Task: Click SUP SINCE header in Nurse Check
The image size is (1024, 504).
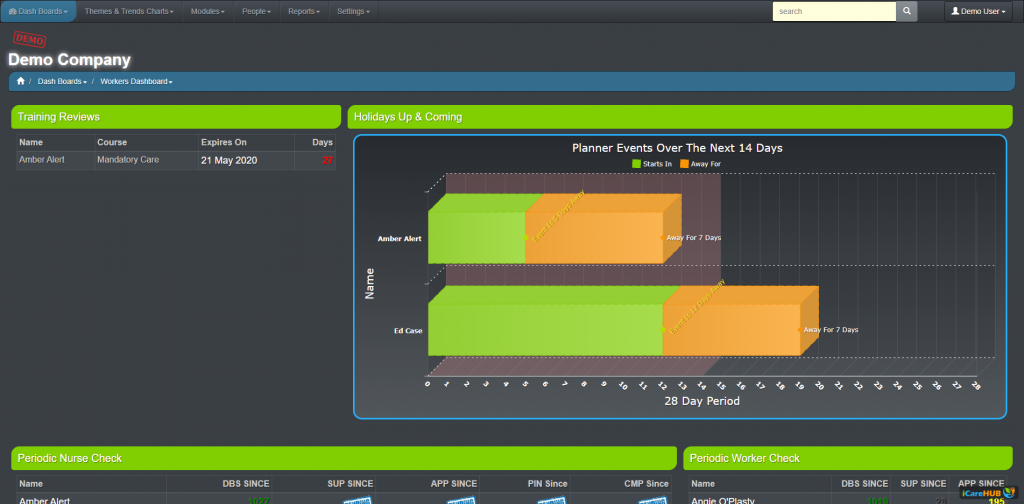Action: tap(350, 484)
